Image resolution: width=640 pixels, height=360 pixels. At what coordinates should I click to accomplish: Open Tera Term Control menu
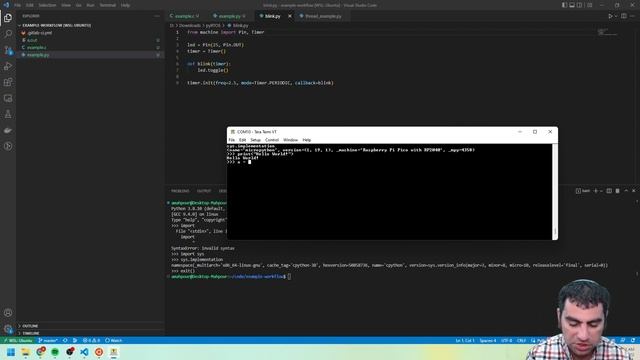pos(272,140)
